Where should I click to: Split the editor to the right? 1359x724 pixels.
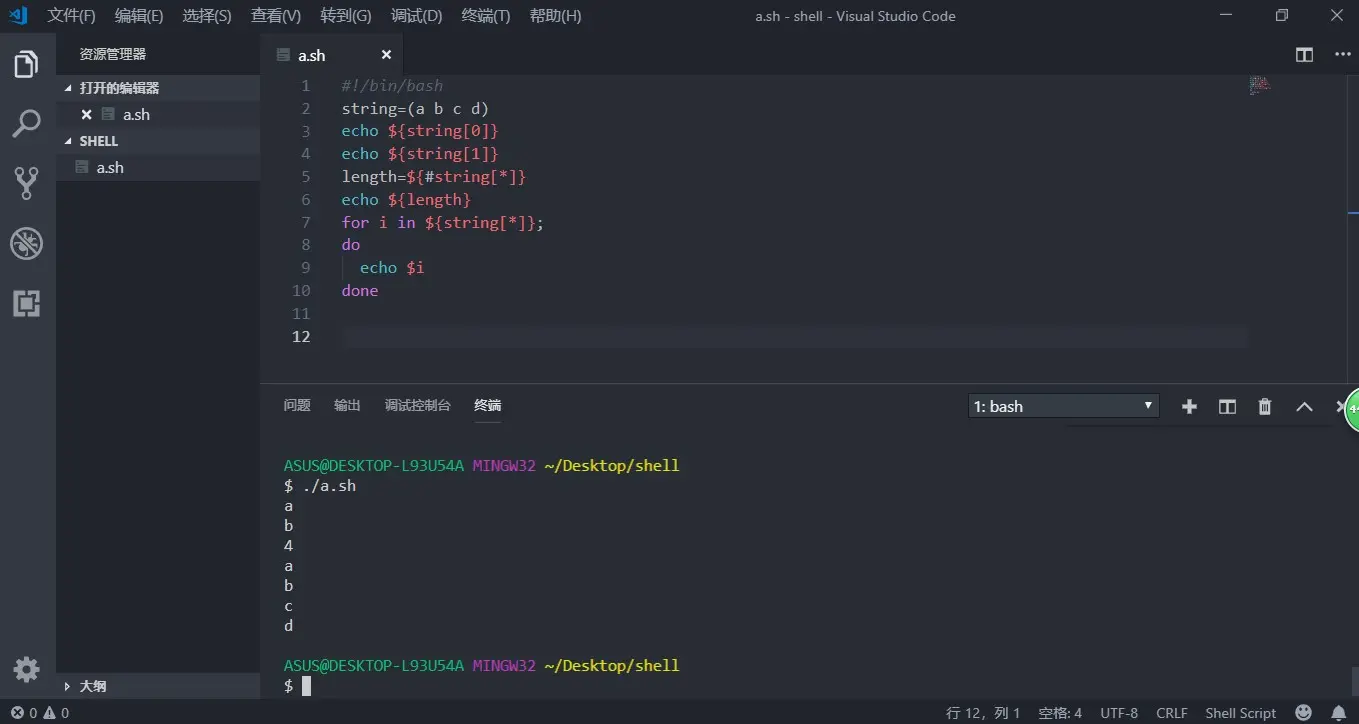pos(1304,55)
